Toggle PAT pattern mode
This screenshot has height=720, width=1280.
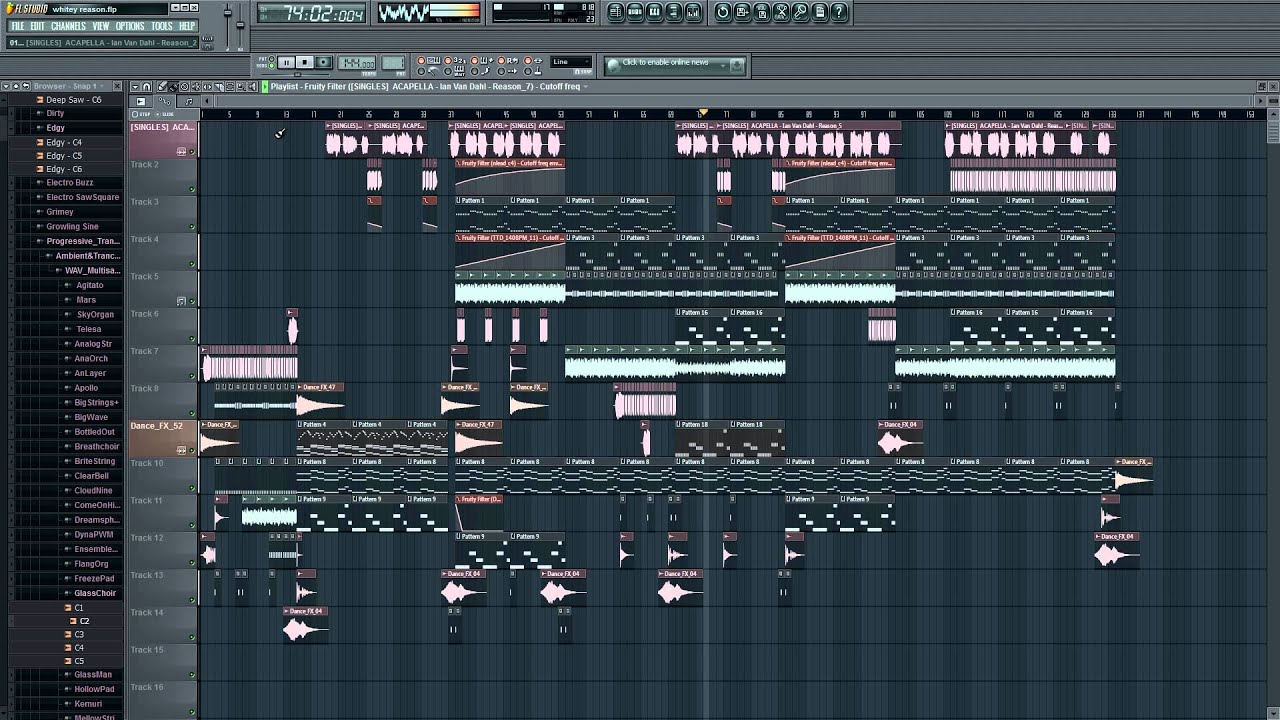tap(271, 58)
